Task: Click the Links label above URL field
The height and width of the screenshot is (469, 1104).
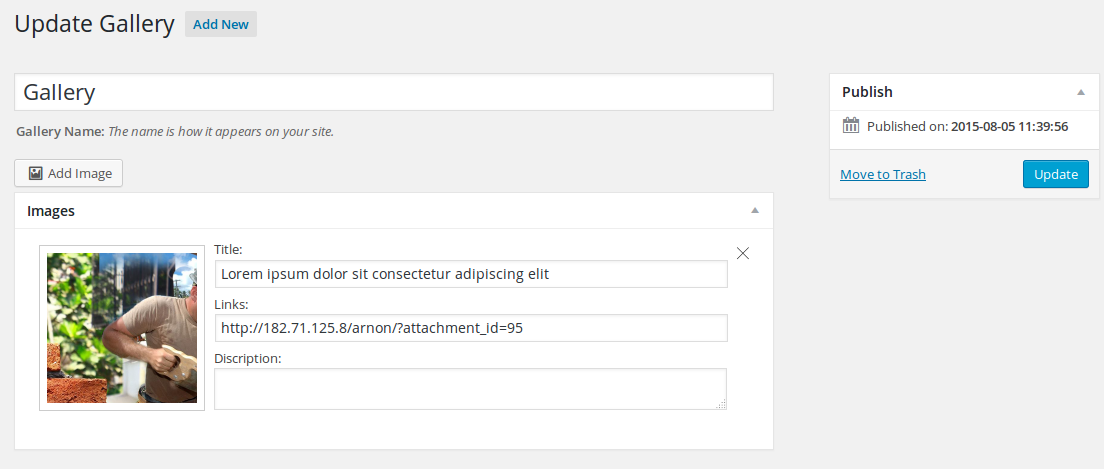Action: [231, 304]
